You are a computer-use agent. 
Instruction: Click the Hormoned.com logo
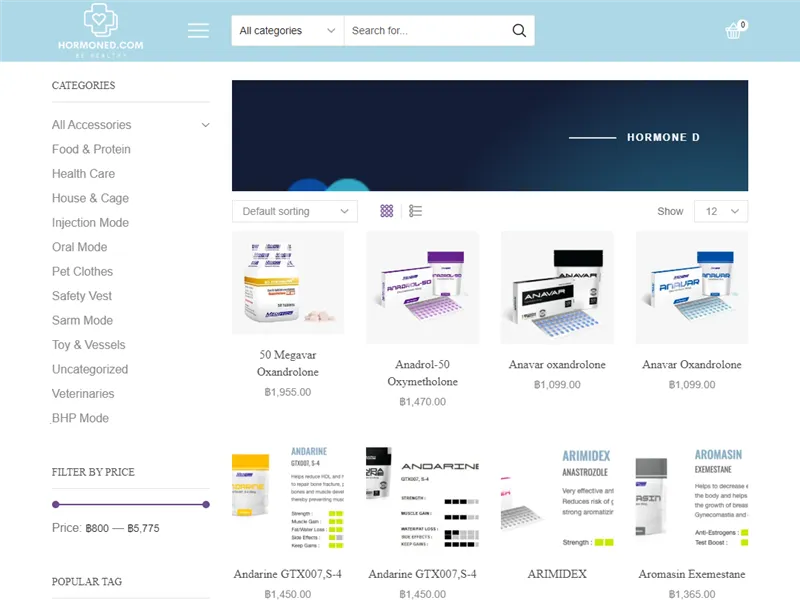(100, 30)
